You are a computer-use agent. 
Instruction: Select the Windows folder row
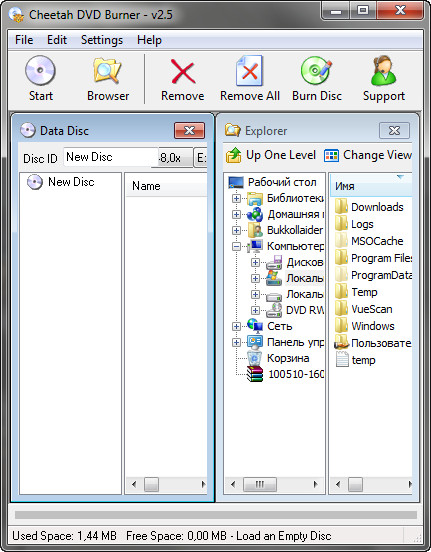click(364, 326)
